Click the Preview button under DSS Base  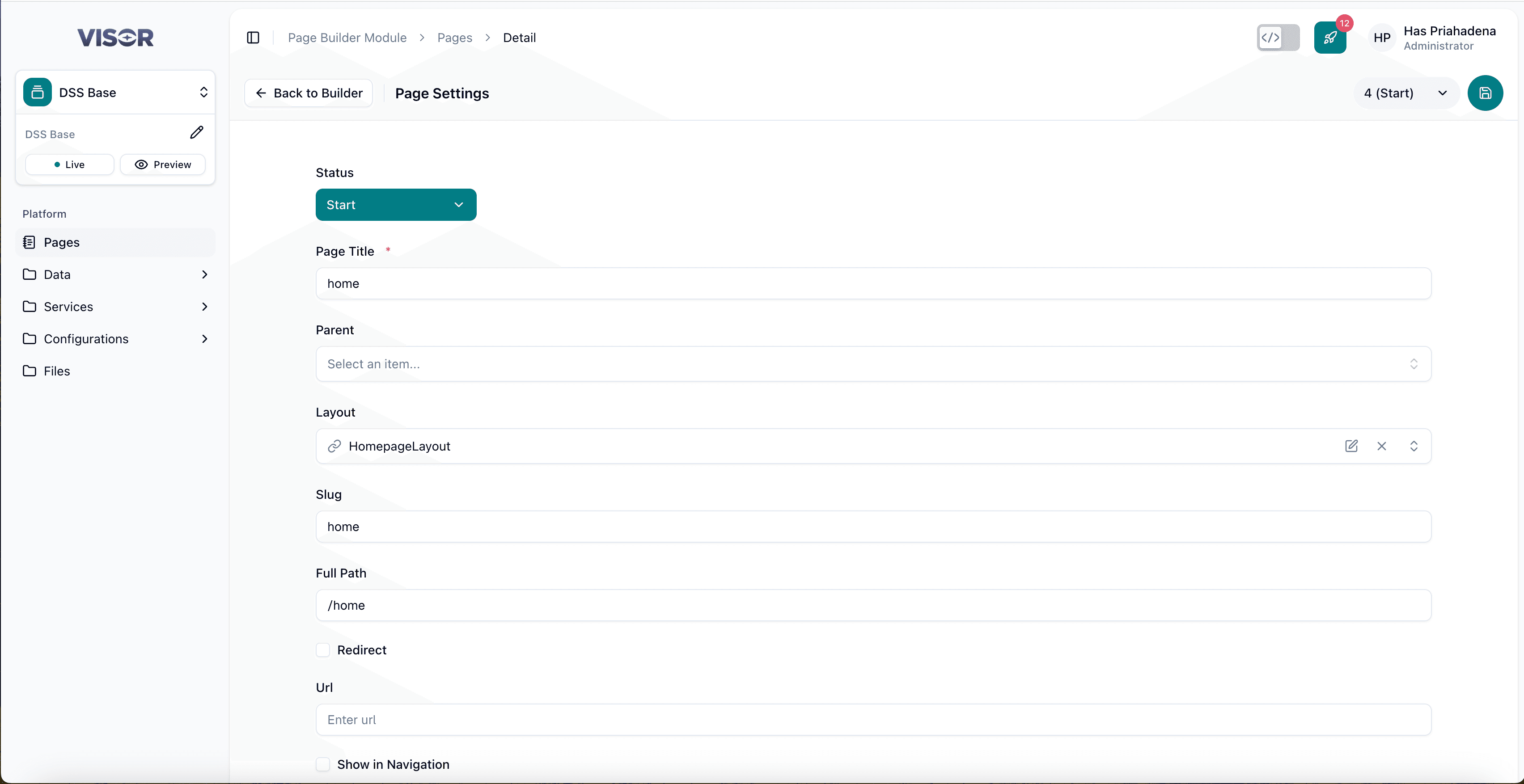(x=163, y=164)
